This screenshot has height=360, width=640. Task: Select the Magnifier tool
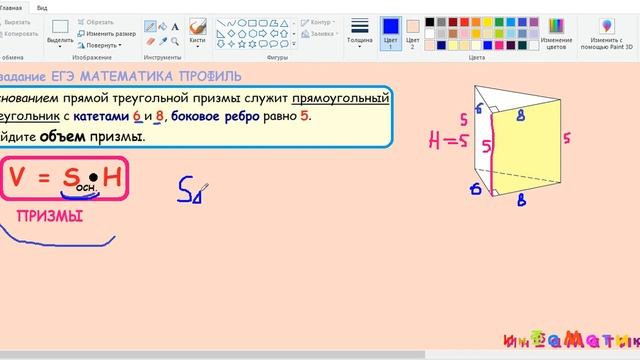tap(175, 41)
